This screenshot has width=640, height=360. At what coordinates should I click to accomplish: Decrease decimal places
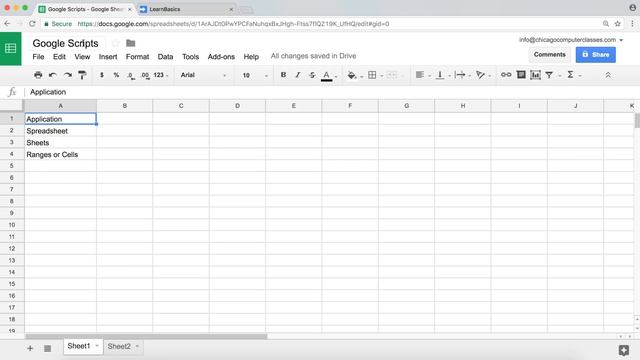pos(131,75)
